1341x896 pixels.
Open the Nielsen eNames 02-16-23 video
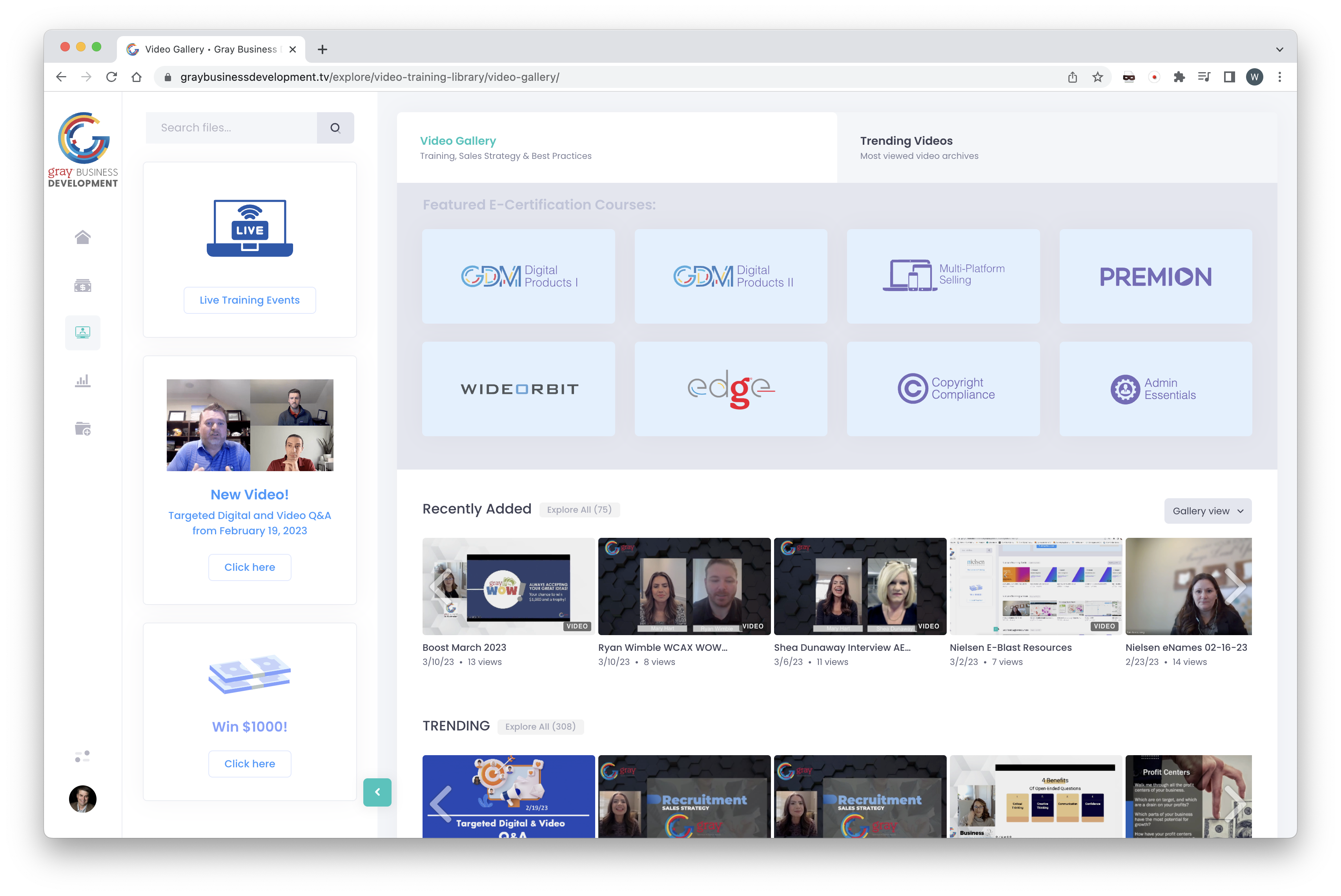point(1188,586)
